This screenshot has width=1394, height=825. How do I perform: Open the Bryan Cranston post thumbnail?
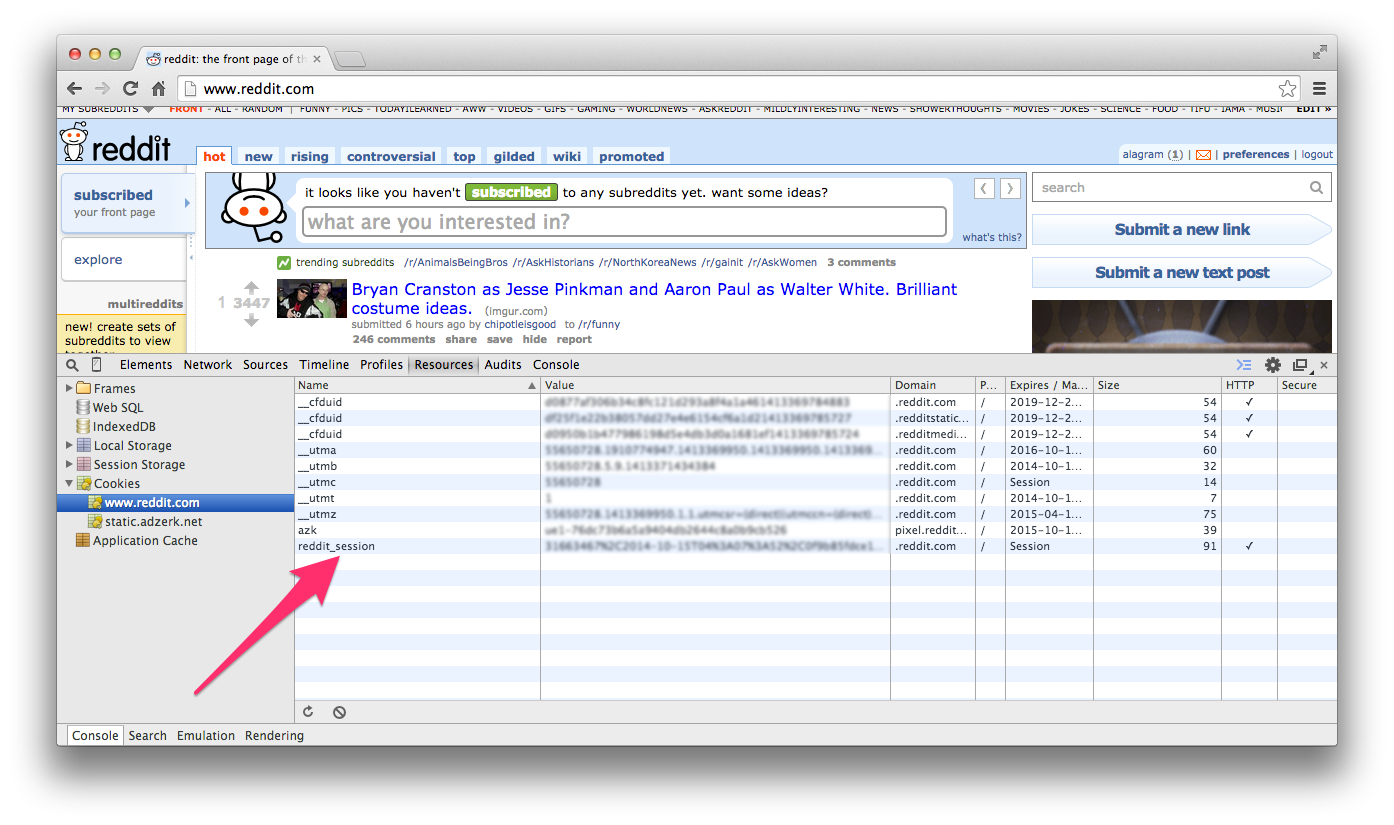(312, 299)
